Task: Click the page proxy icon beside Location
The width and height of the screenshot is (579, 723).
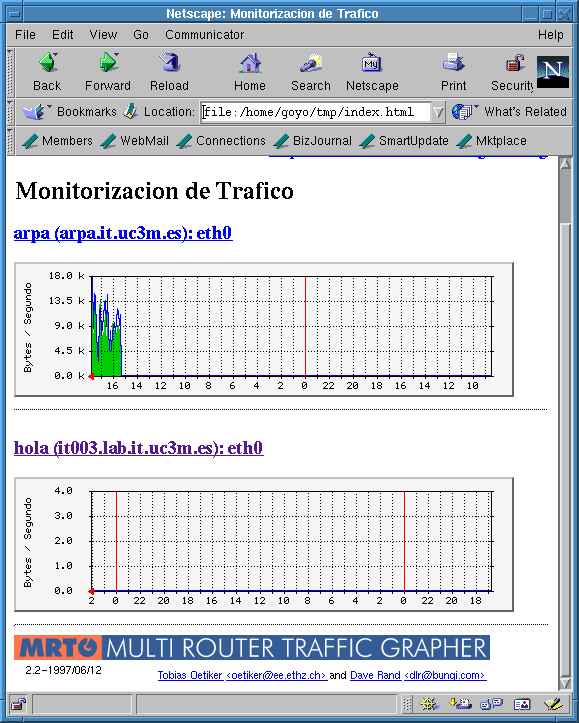Action: (x=131, y=111)
